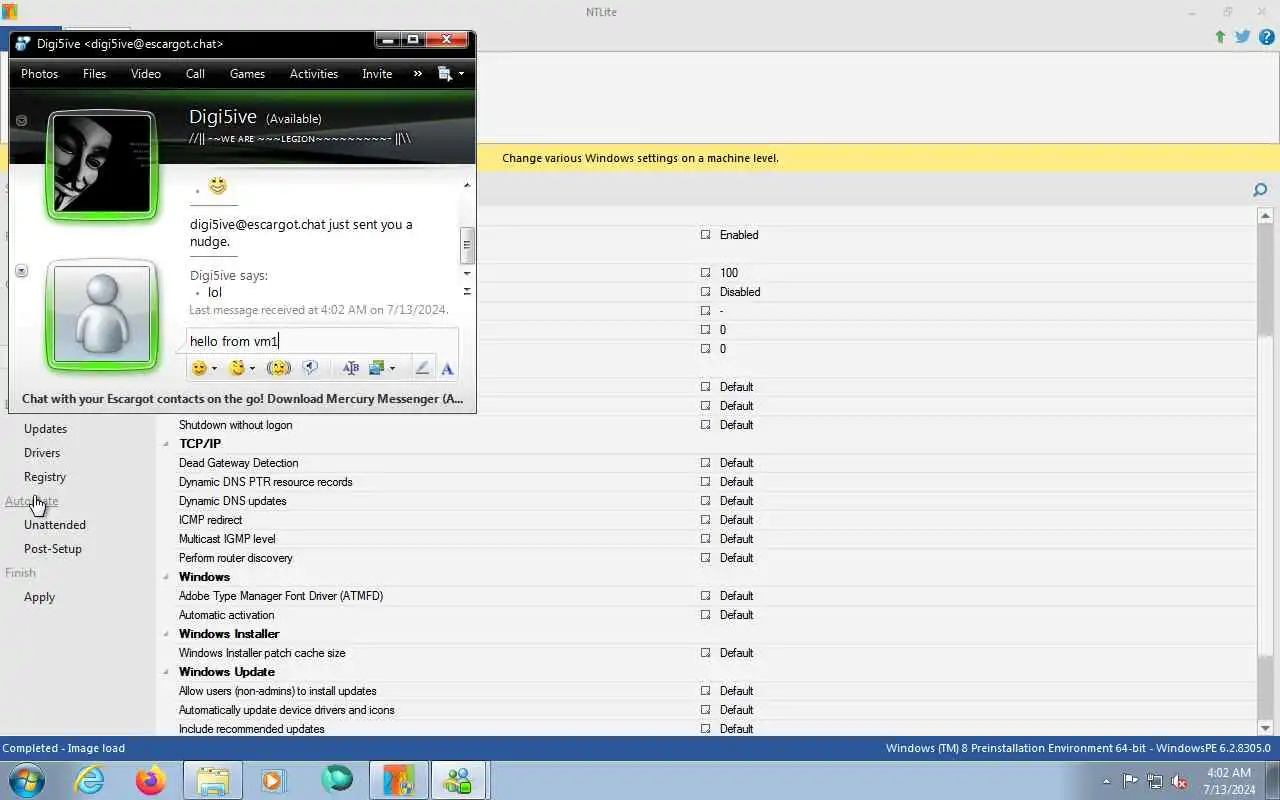Click the NTLite search magnifier icon
Viewport: 1280px width, 800px height.
1260,190
